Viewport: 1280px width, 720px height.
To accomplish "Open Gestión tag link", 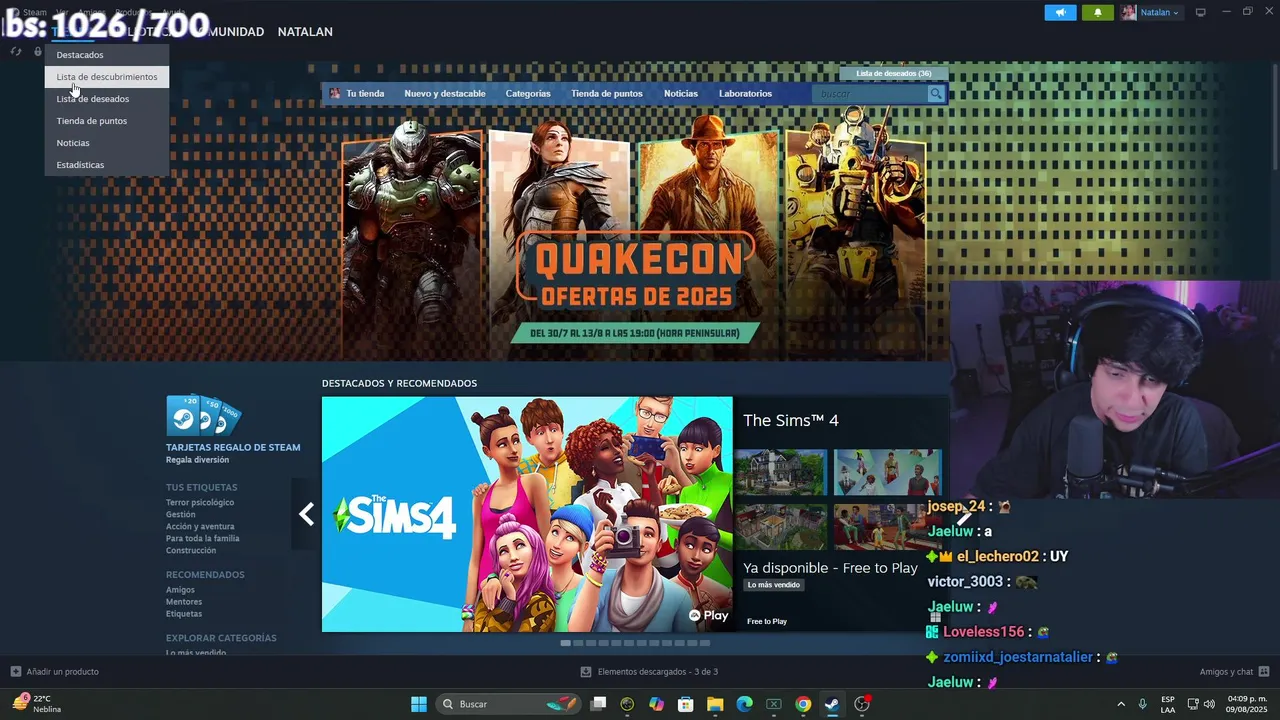I will [181, 515].
